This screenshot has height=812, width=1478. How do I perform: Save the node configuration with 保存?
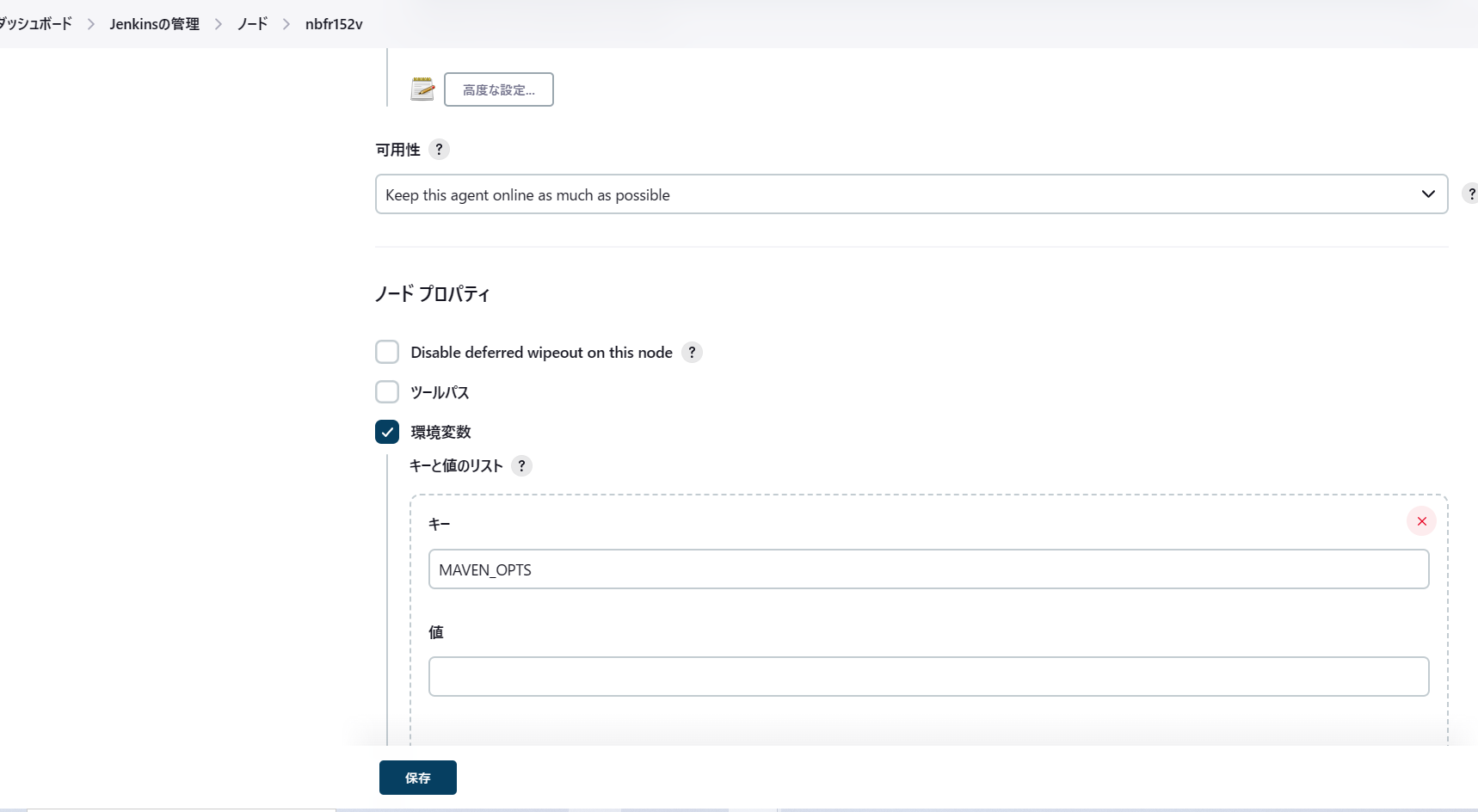(x=418, y=778)
